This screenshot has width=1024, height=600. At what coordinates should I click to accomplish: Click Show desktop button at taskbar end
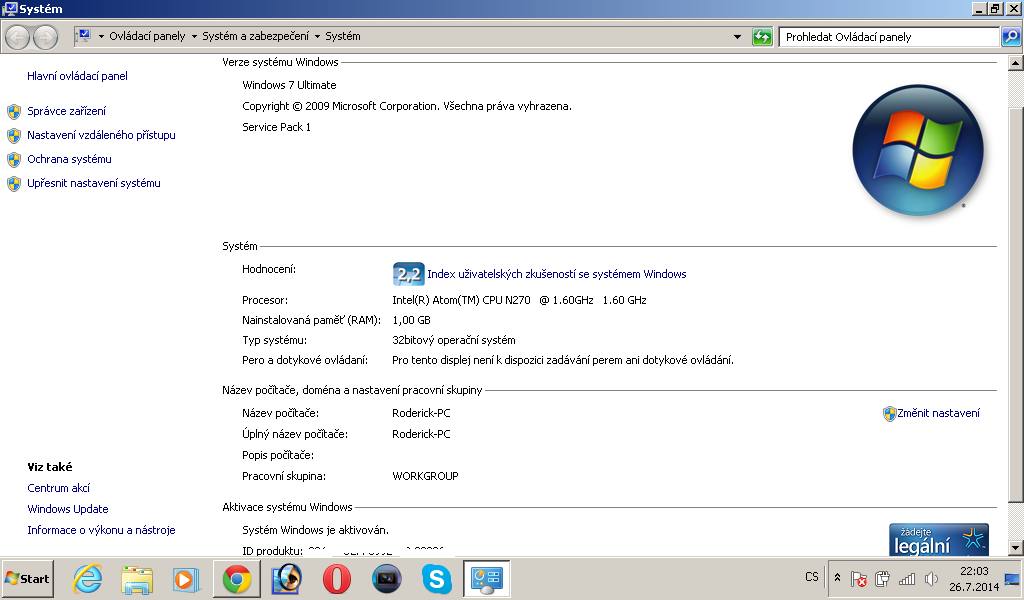point(1012,578)
